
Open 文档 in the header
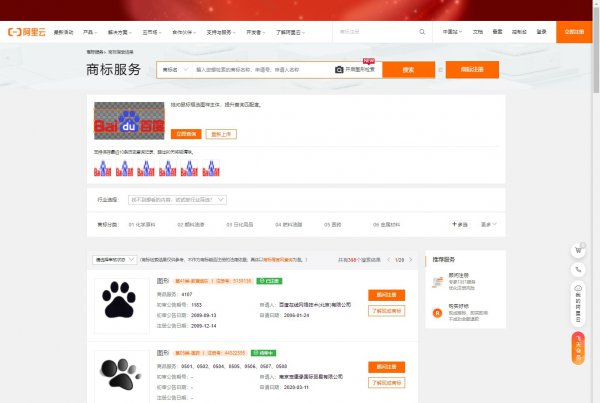(x=478, y=32)
